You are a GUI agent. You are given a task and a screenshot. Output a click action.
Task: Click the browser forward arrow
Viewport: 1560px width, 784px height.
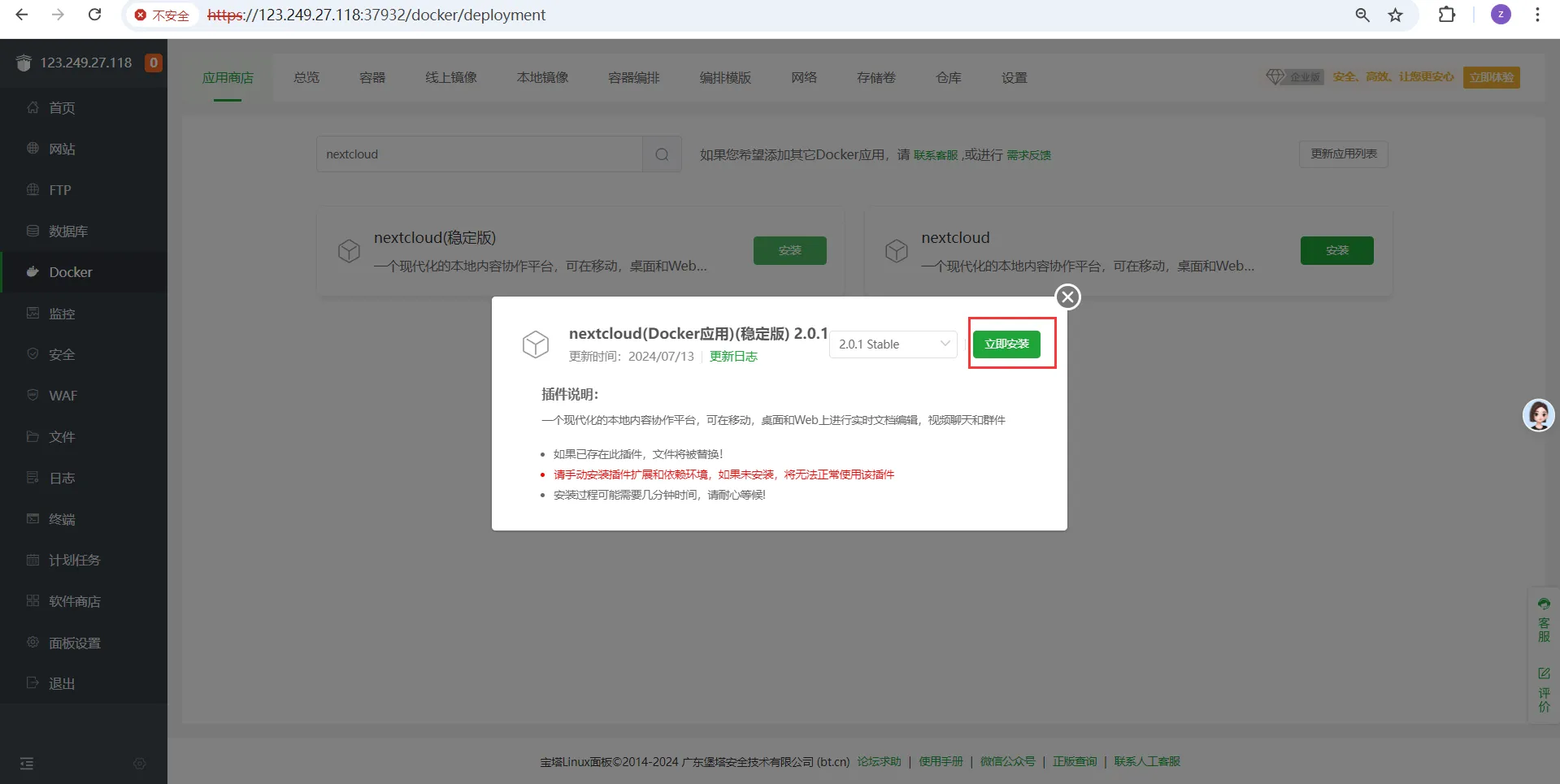tap(58, 15)
